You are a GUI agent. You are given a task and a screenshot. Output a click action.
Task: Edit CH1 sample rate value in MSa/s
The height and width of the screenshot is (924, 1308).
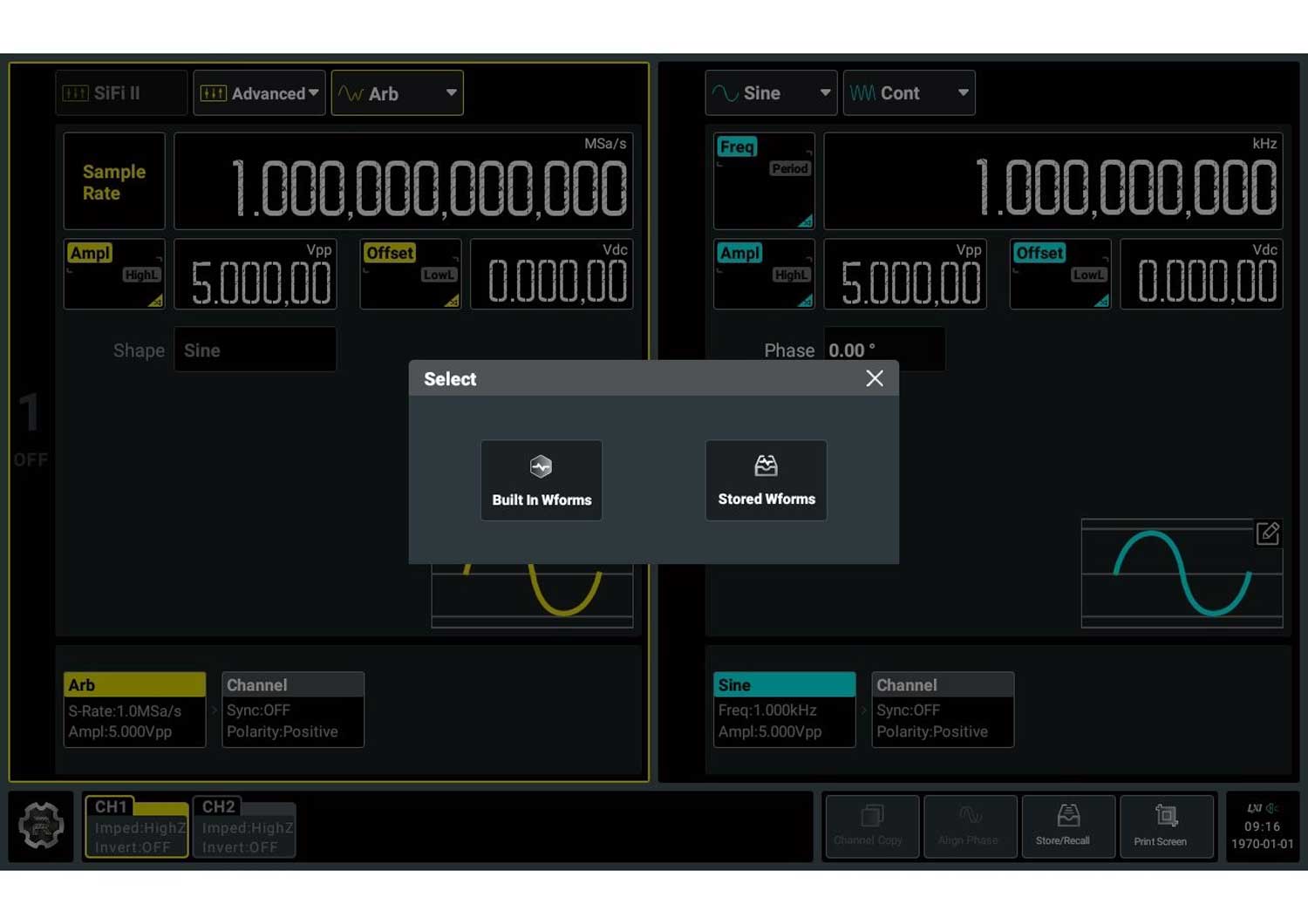404,181
